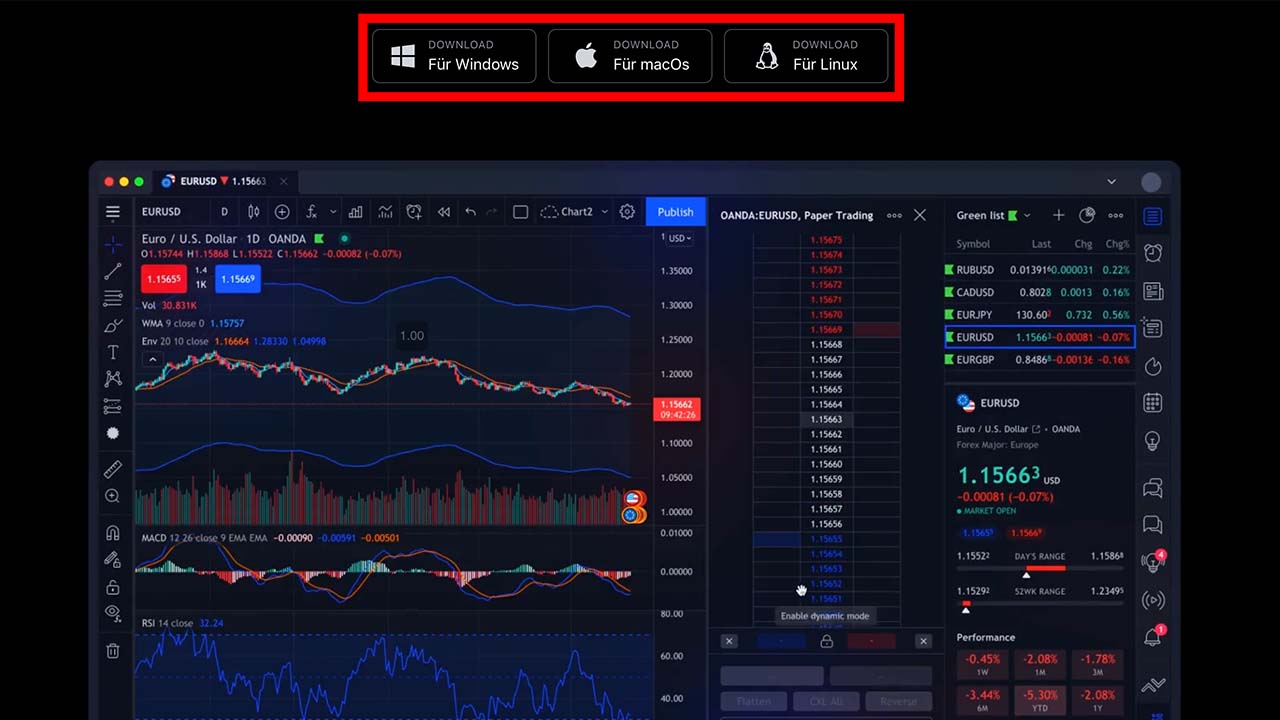Click the compare or add symbol plus icon

[282, 212]
